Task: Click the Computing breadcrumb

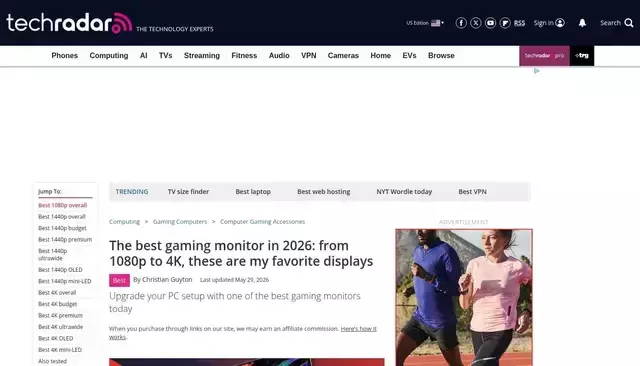Action: point(124,222)
